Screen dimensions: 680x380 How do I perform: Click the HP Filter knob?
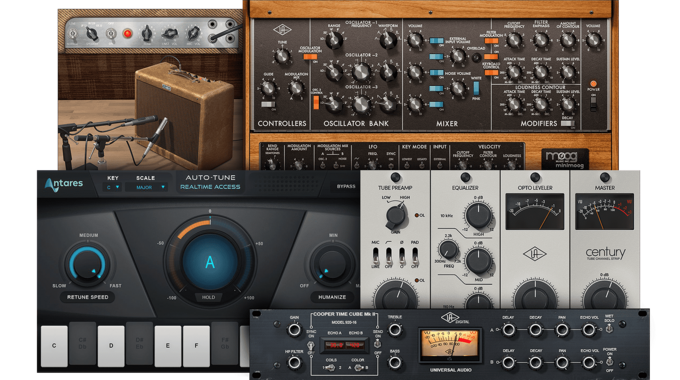294,363
